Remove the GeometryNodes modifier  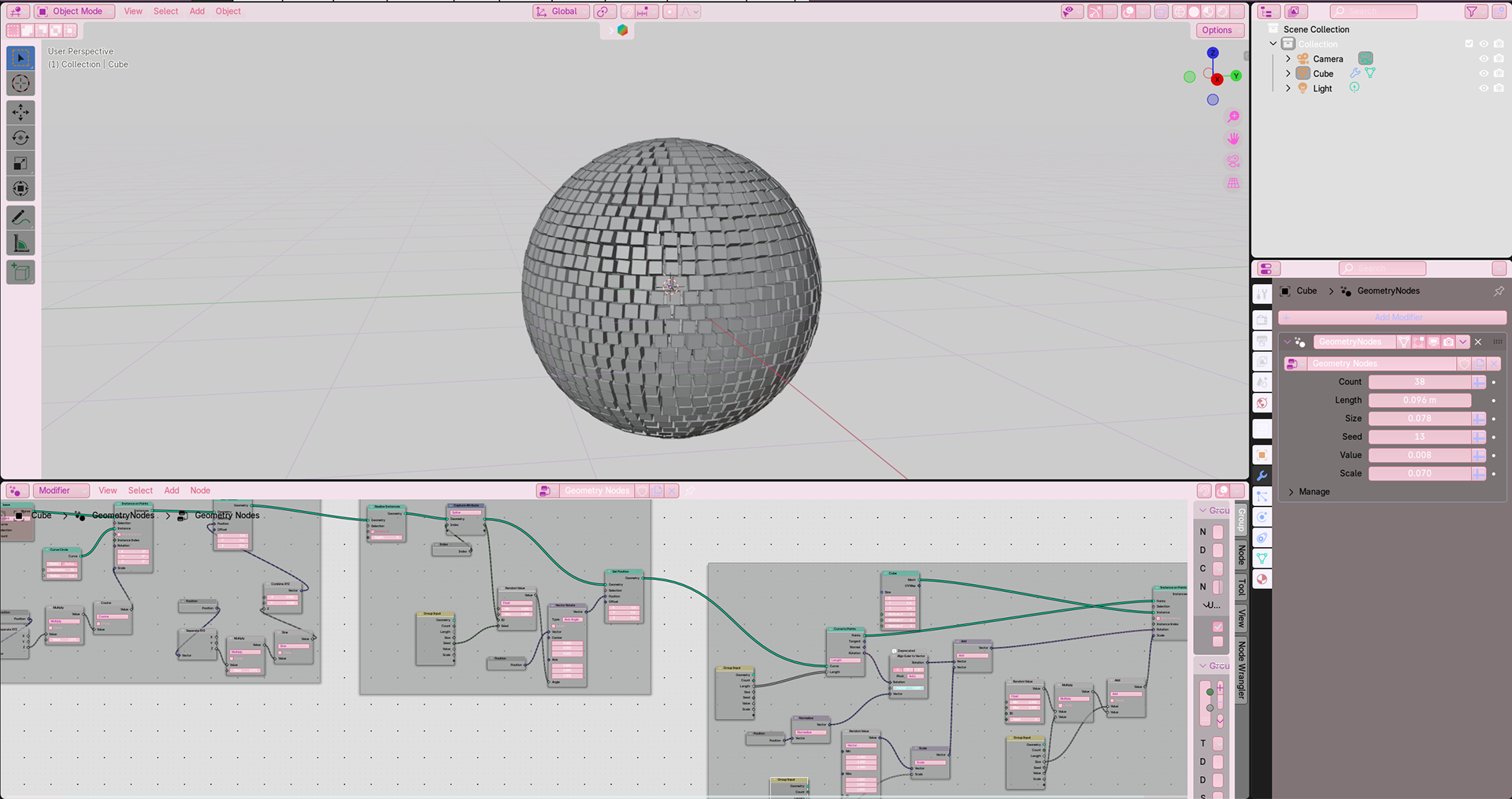coord(1478,342)
